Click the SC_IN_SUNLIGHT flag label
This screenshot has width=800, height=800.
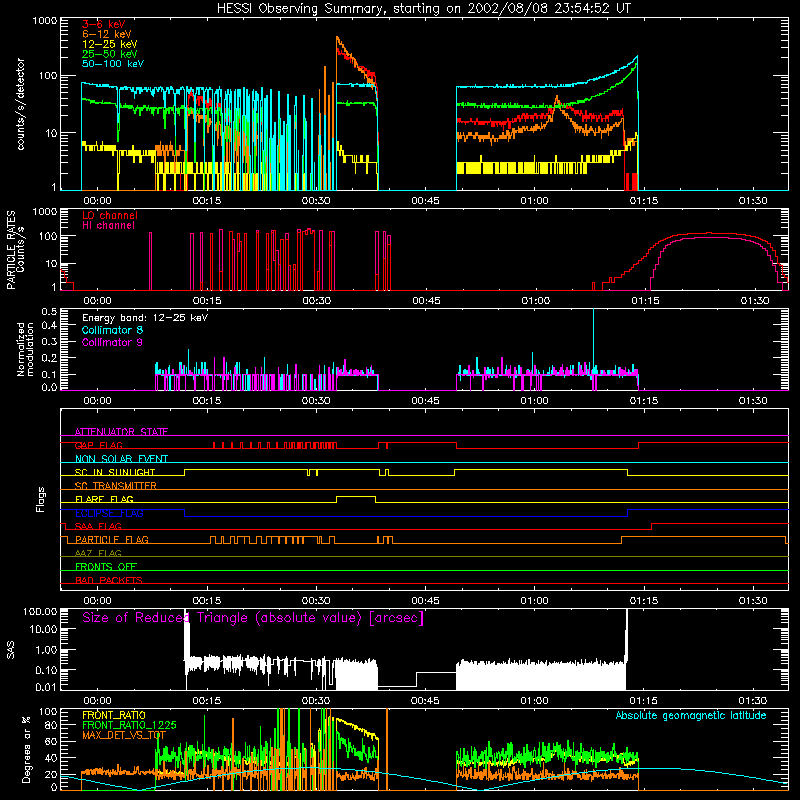tap(115, 472)
